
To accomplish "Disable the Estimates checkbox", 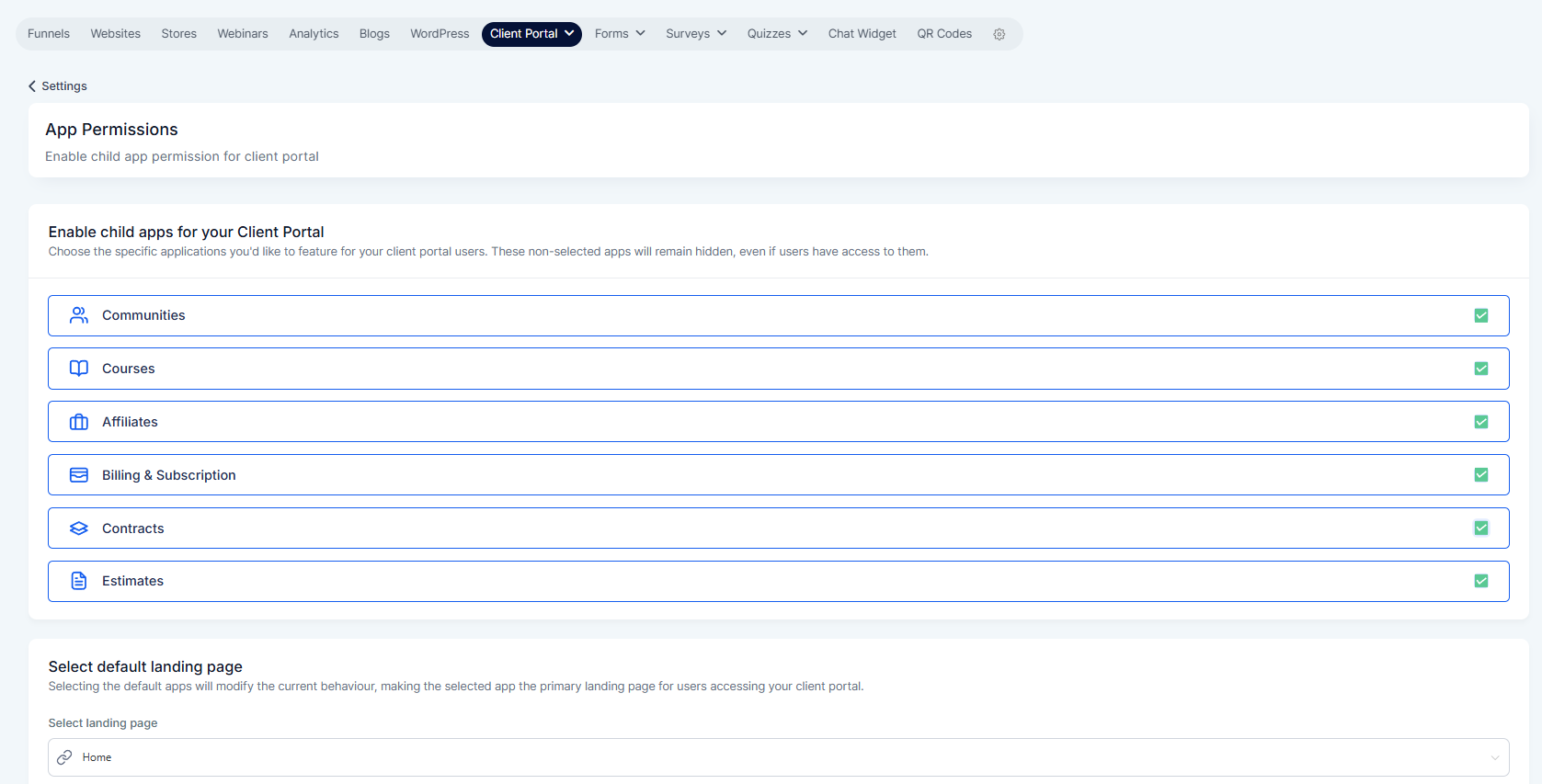I will [1481, 581].
